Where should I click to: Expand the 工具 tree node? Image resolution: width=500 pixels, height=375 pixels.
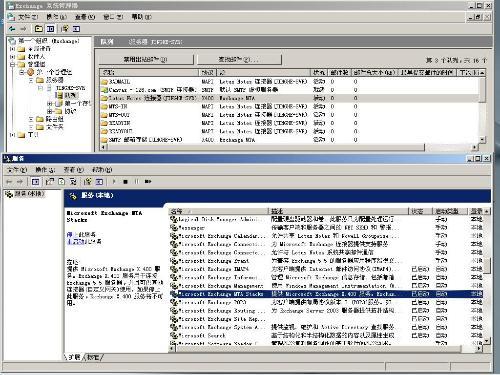tap(12, 135)
